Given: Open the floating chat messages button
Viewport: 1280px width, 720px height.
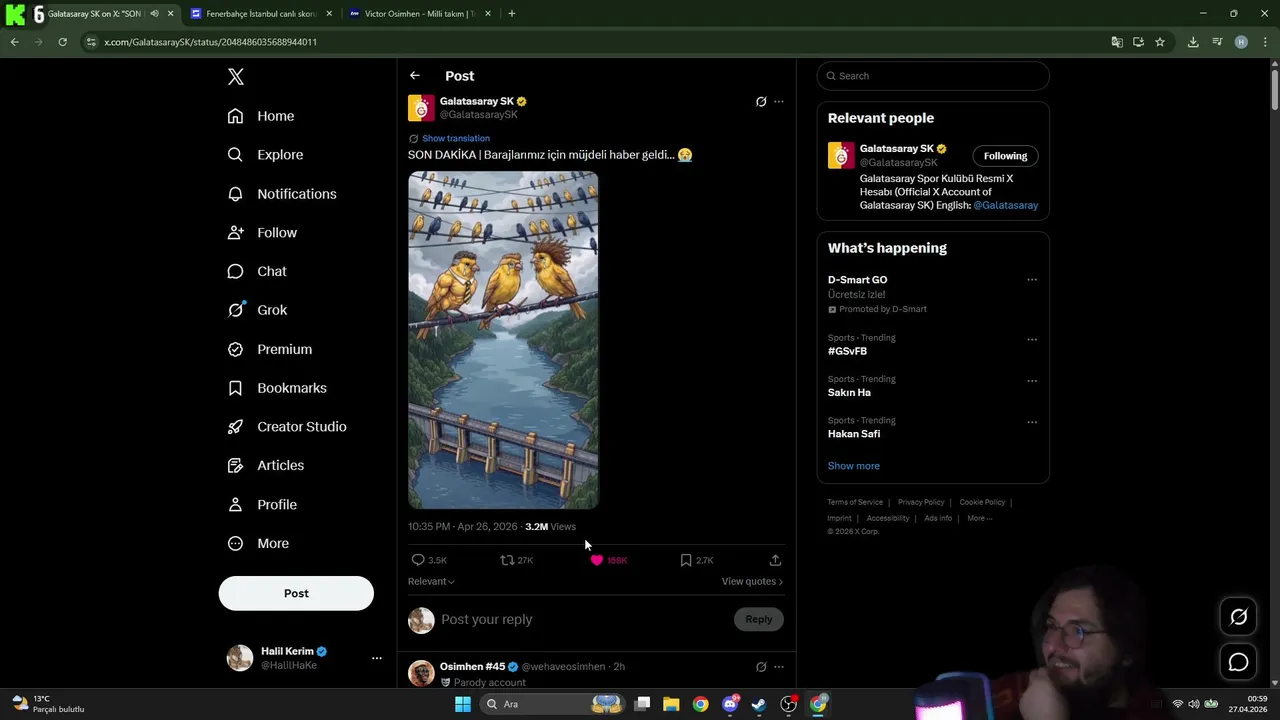Looking at the screenshot, I should 1238,662.
